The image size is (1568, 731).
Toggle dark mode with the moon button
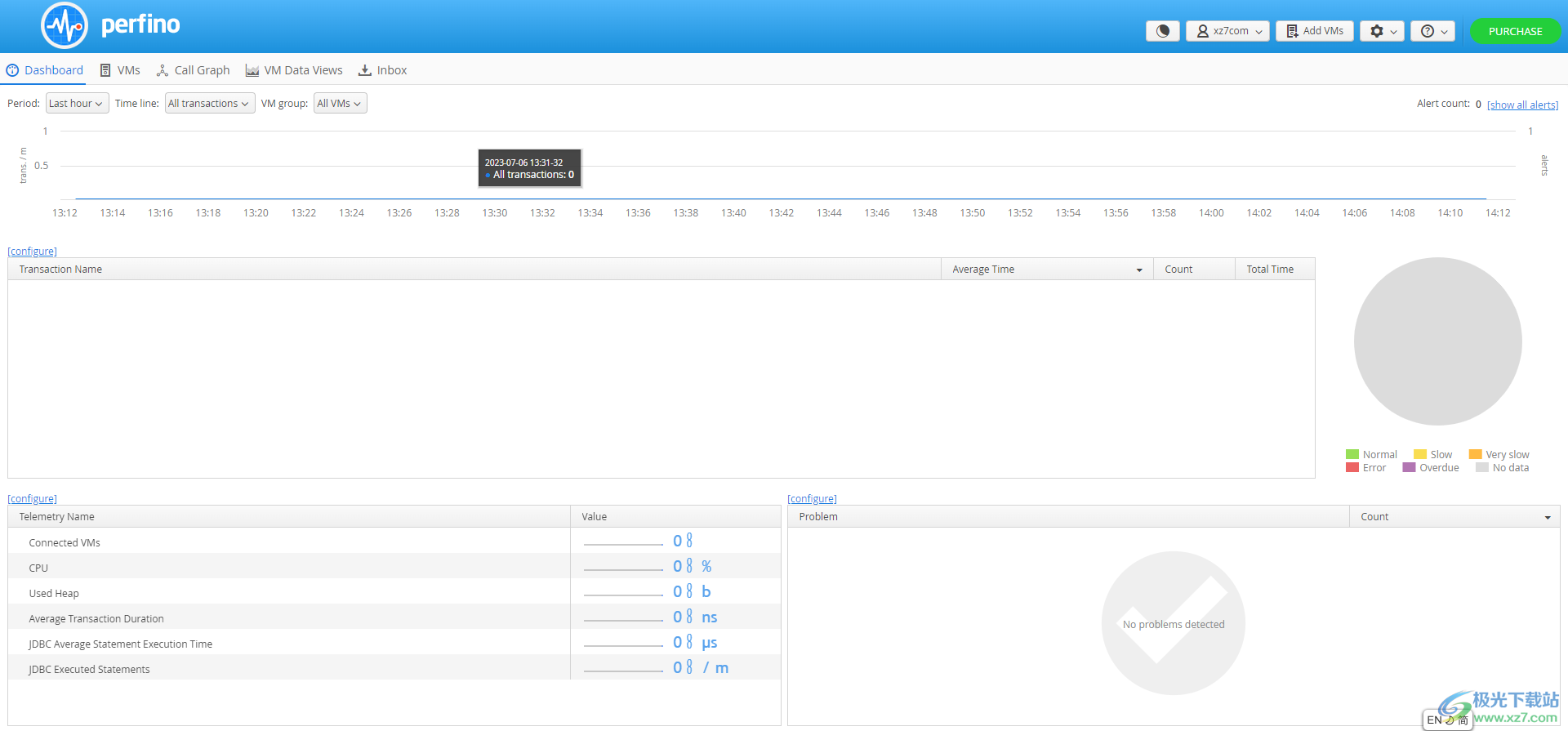click(1162, 31)
